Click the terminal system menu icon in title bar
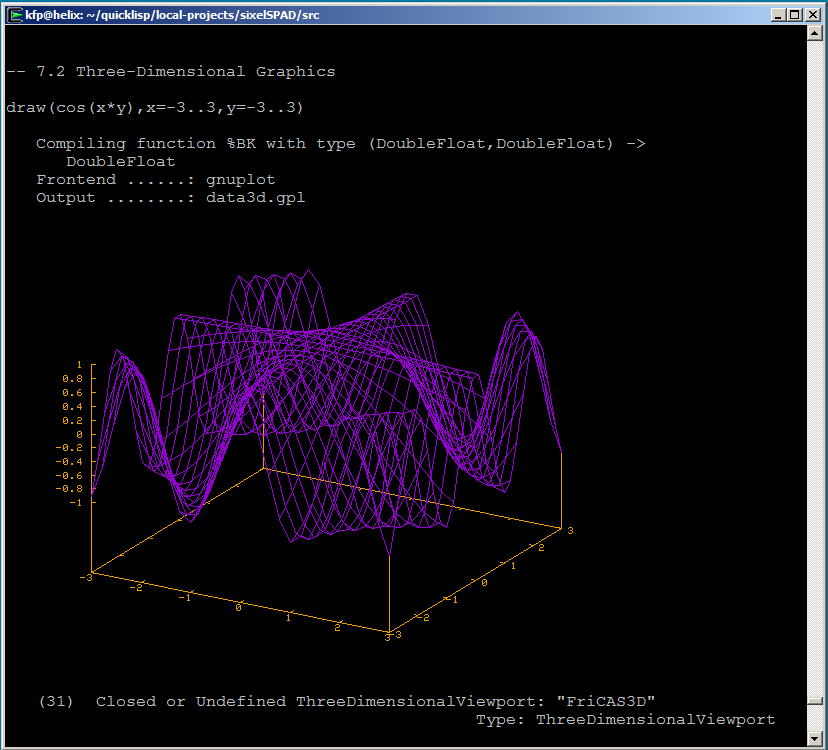 [14, 15]
